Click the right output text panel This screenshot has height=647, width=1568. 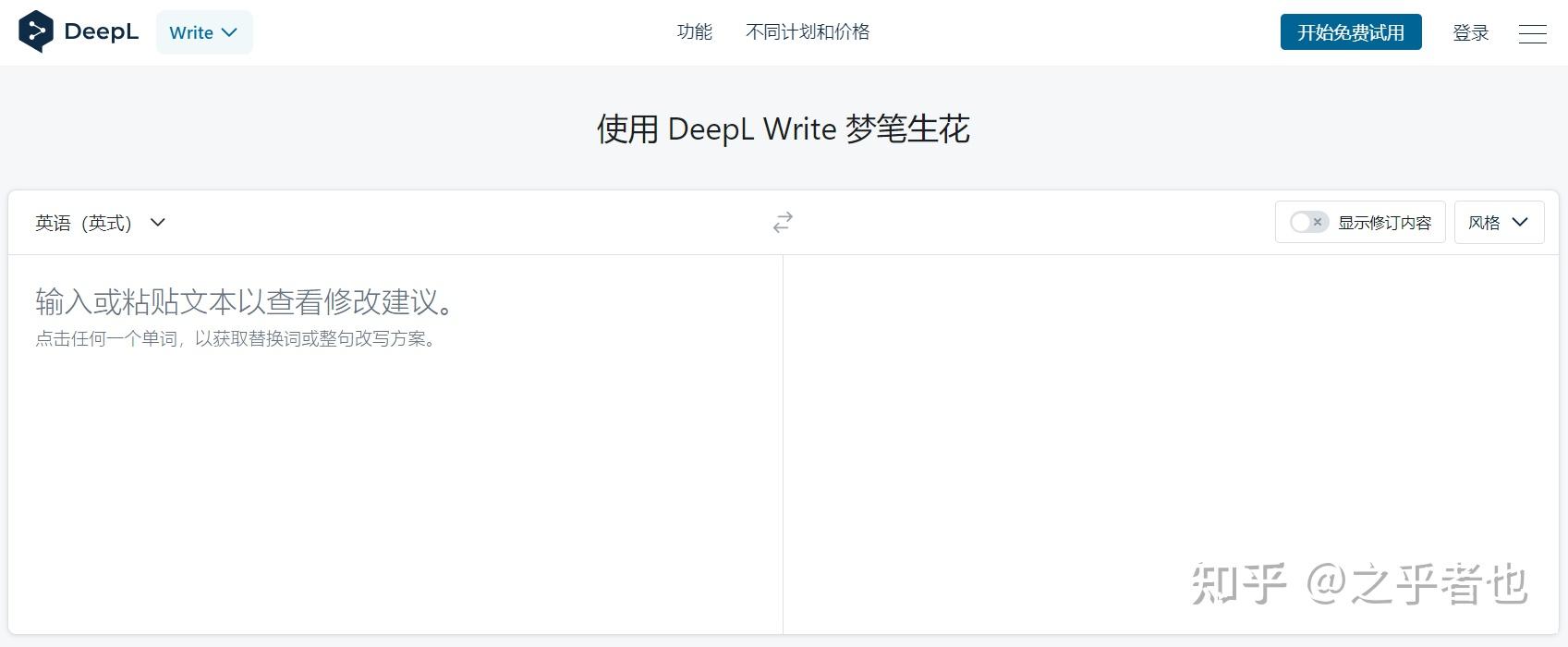pyautogui.click(x=1171, y=444)
